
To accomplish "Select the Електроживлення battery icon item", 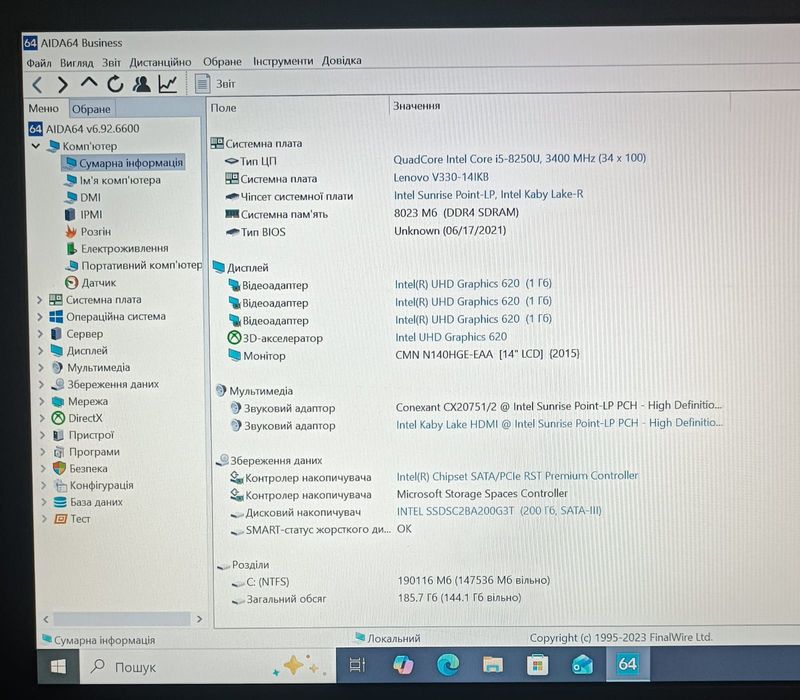I will 72,248.
